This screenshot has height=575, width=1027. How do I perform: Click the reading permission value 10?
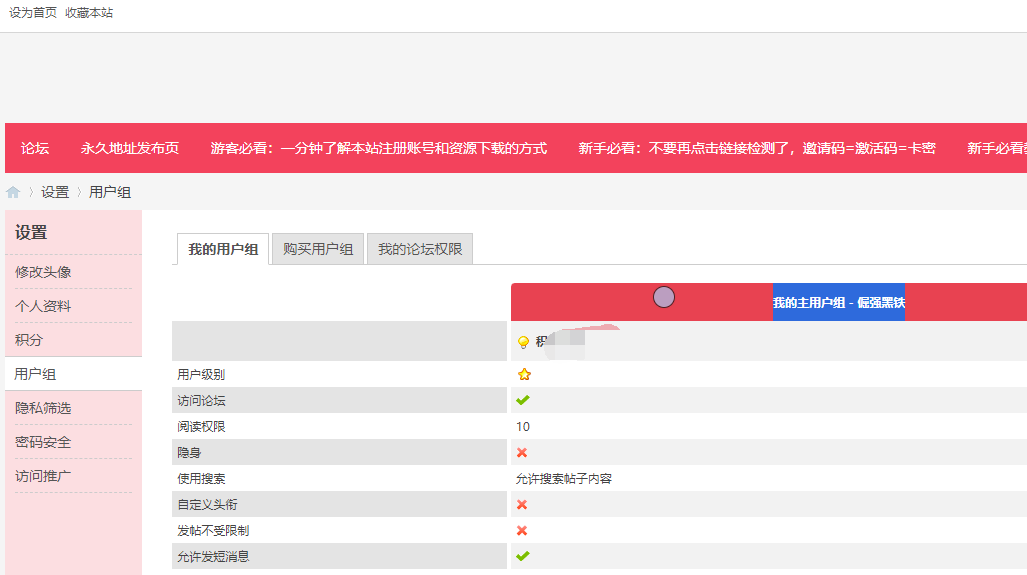click(x=523, y=426)
